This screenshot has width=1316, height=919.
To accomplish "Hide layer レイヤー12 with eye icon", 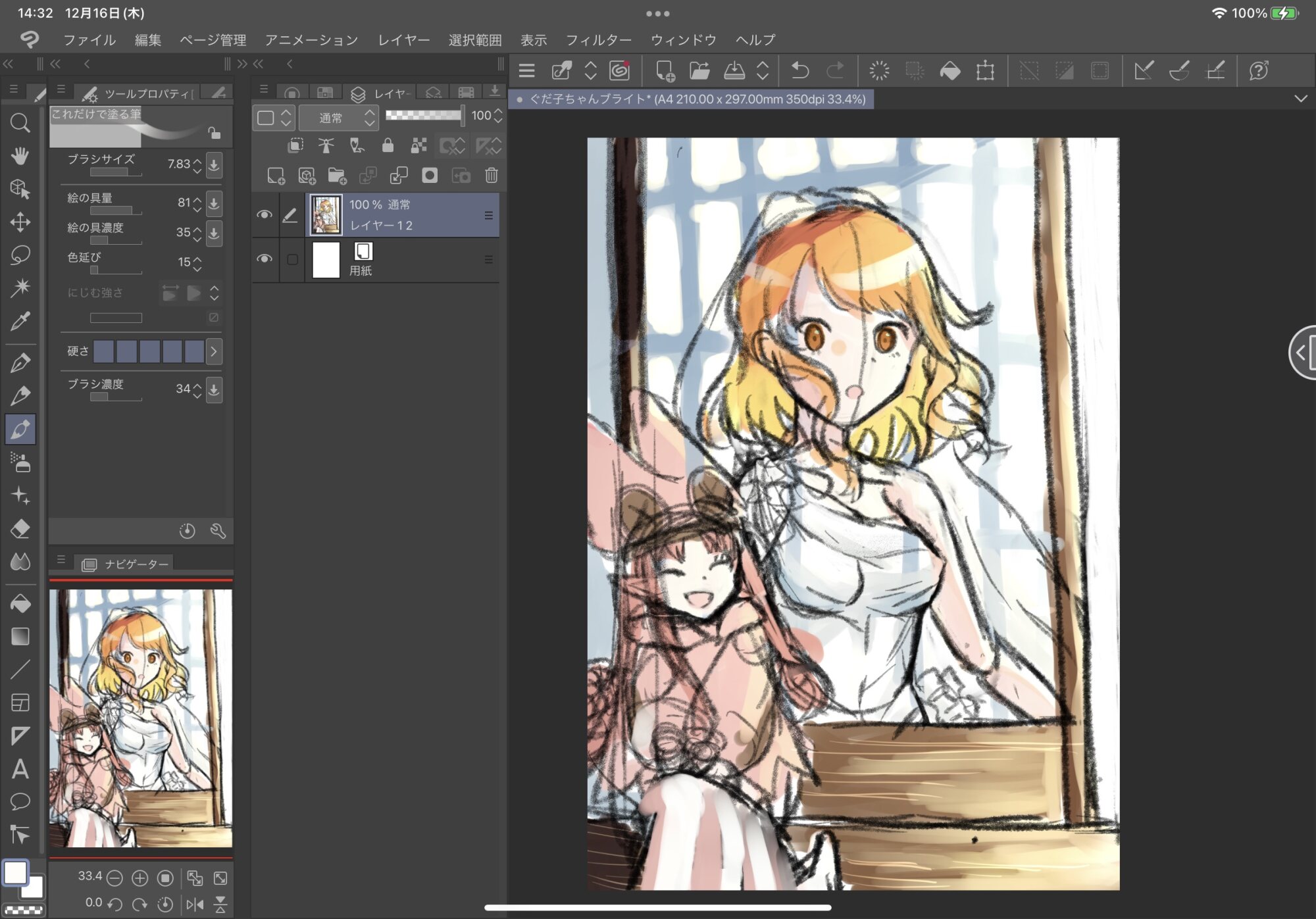I will (x=265, y=214).
